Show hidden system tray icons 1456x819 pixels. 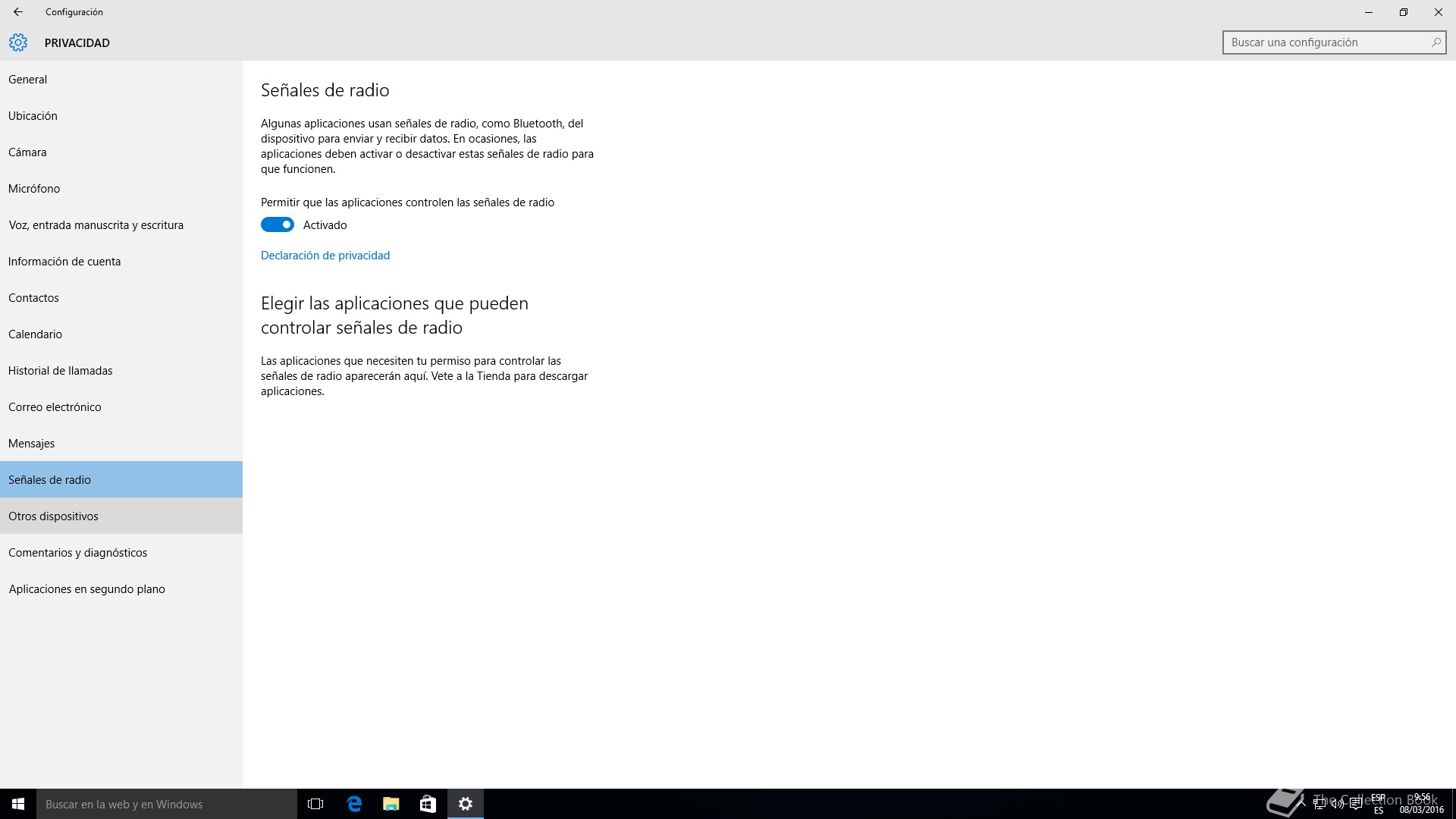[x=1301, y=805]
